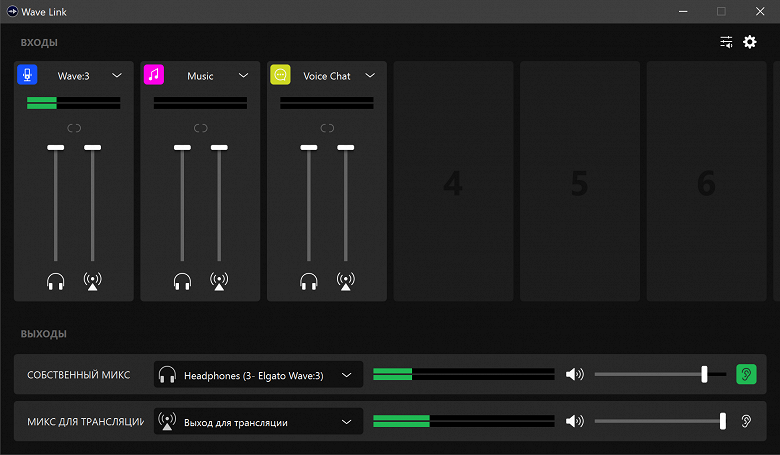Click the monitor mix output level meter
Screen dimensions: 780x455
tap(464, 374)
